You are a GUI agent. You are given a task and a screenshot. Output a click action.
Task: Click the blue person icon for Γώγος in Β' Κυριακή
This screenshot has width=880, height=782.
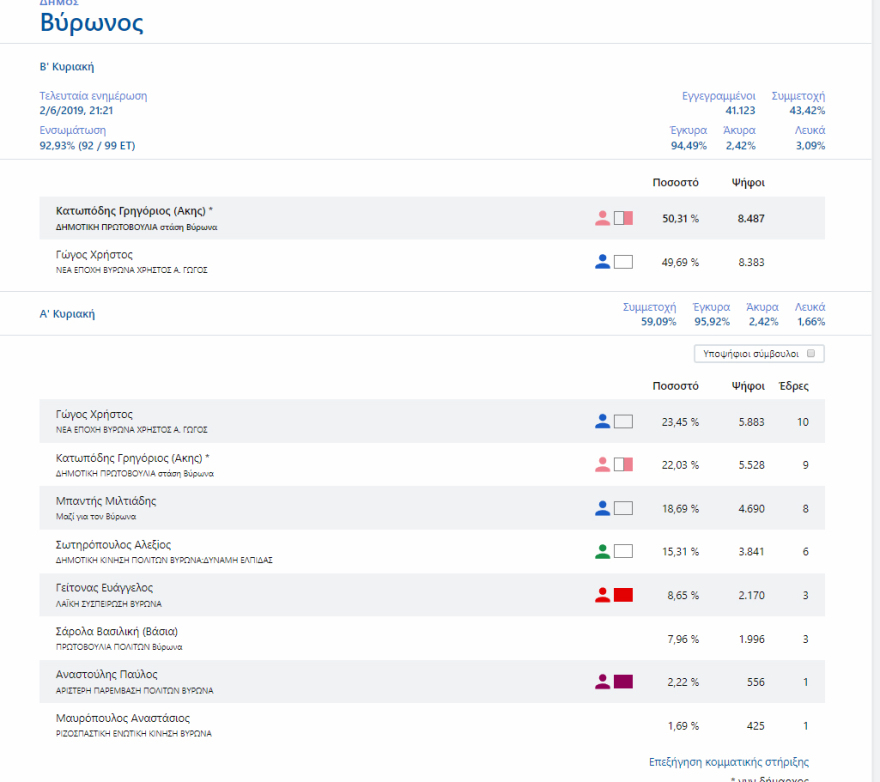click(602, 262)
